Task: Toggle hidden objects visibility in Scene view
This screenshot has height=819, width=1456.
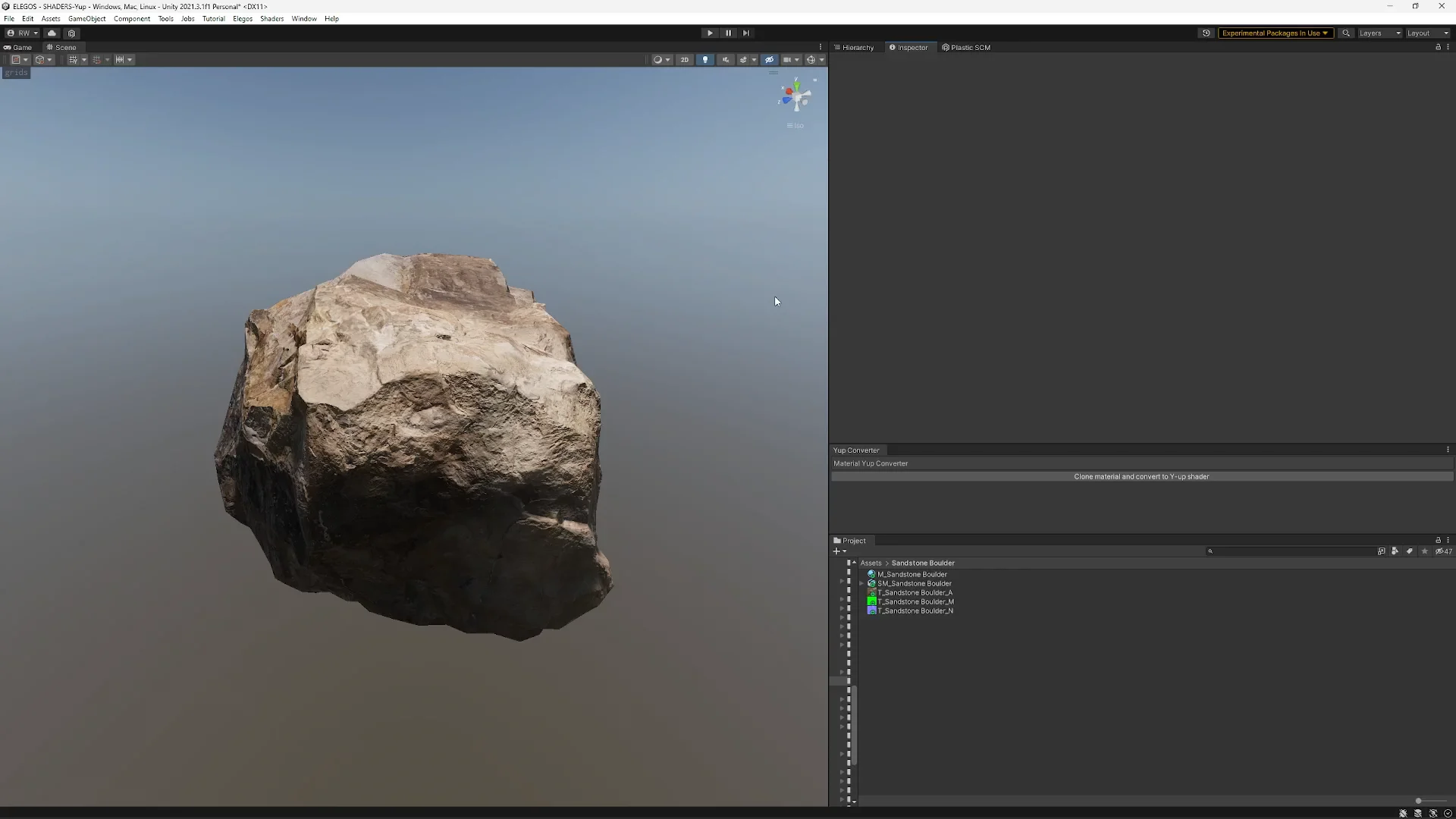Action: tap(769, 59)
